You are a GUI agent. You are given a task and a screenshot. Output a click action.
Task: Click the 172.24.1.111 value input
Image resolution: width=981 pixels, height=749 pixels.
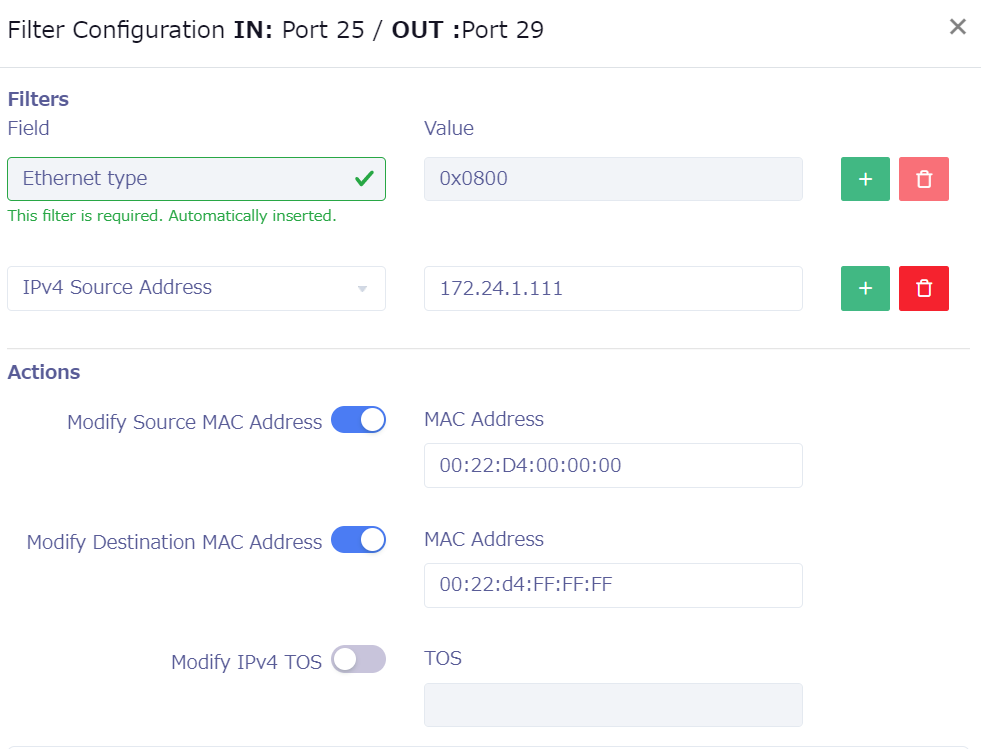613,288
